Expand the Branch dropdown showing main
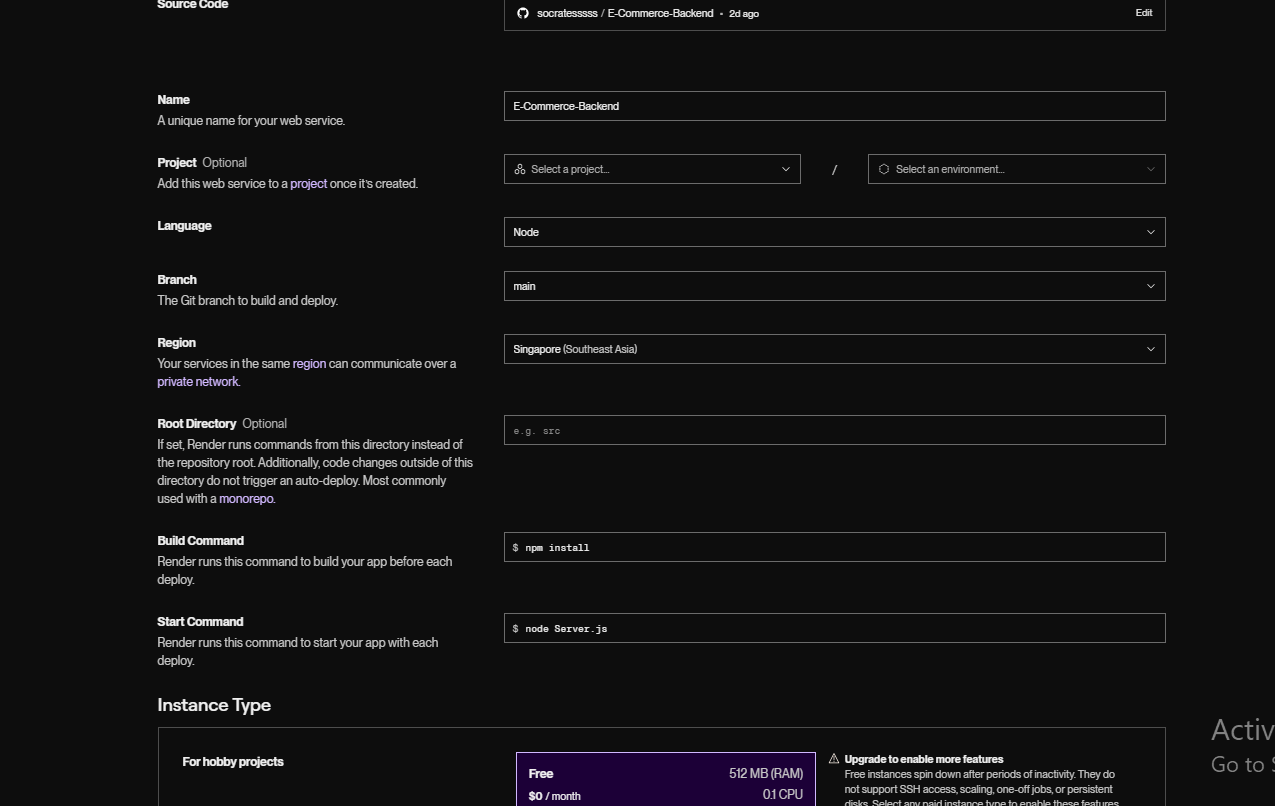This screenshot has height=806, width=1275. 834,286
